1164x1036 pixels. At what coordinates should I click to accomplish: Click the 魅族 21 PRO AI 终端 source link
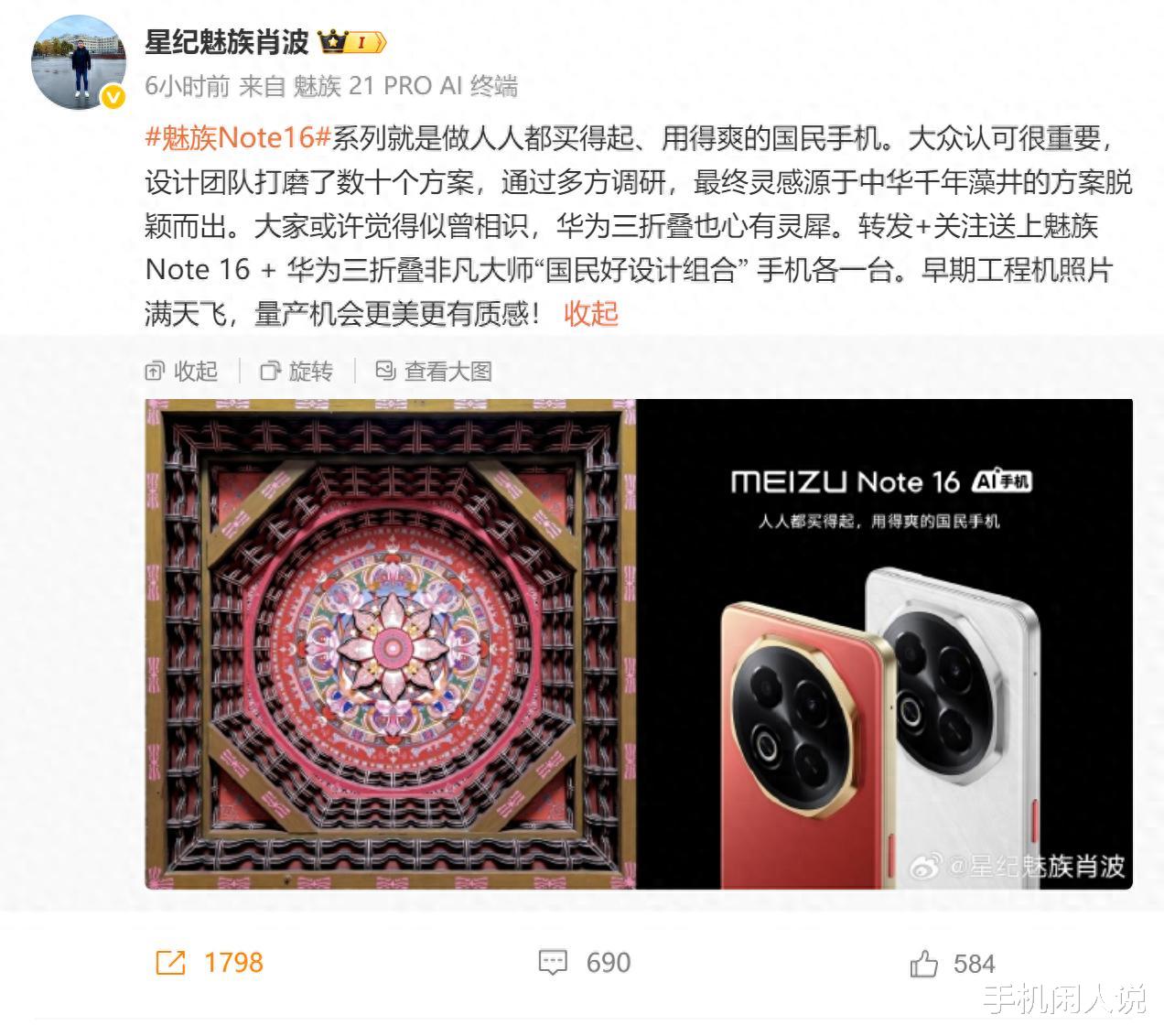405,86
